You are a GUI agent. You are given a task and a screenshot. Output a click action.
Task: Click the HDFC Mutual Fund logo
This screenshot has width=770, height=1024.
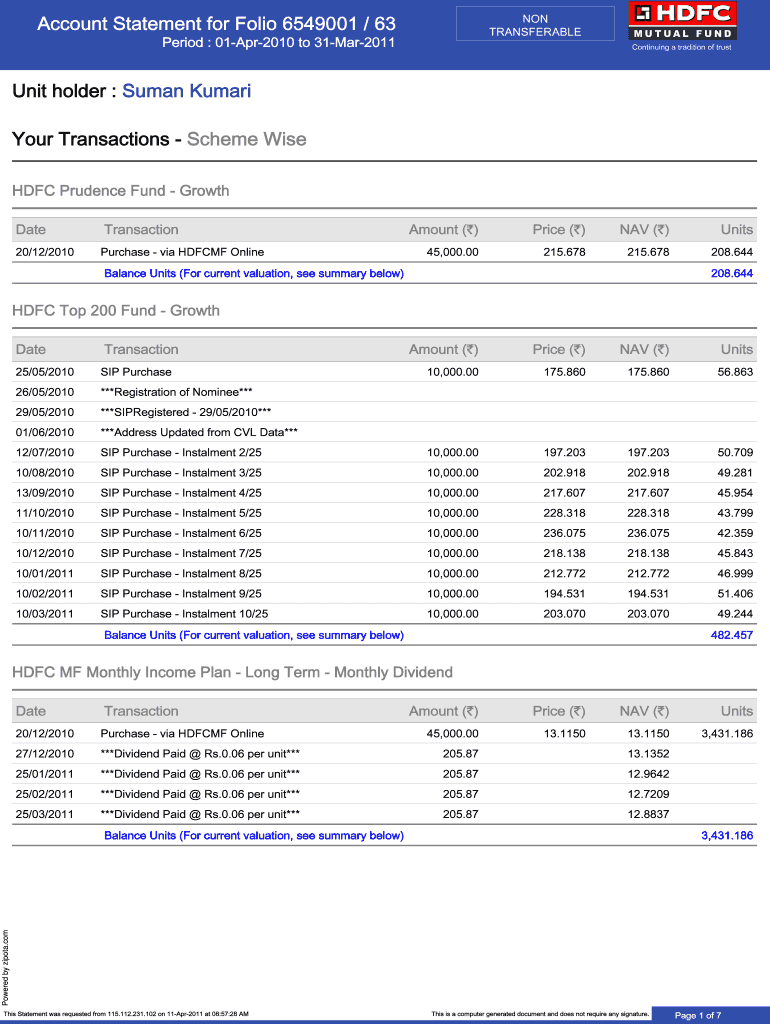[682, 26]
